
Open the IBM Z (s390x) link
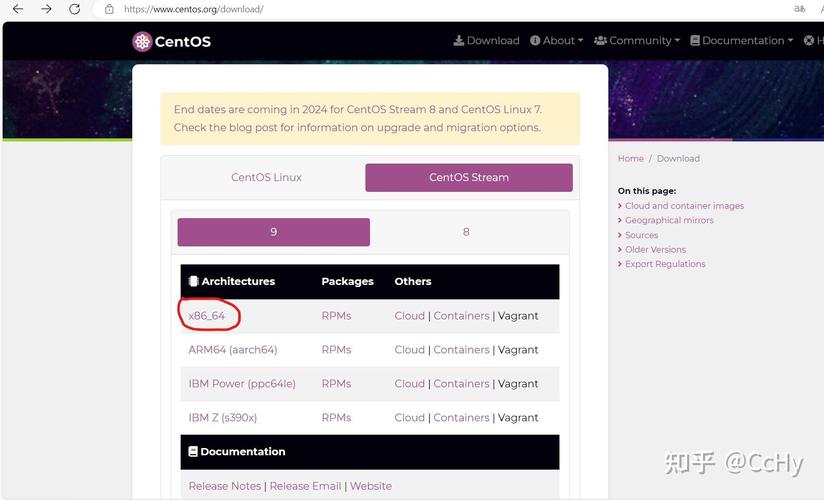point(223,417)
